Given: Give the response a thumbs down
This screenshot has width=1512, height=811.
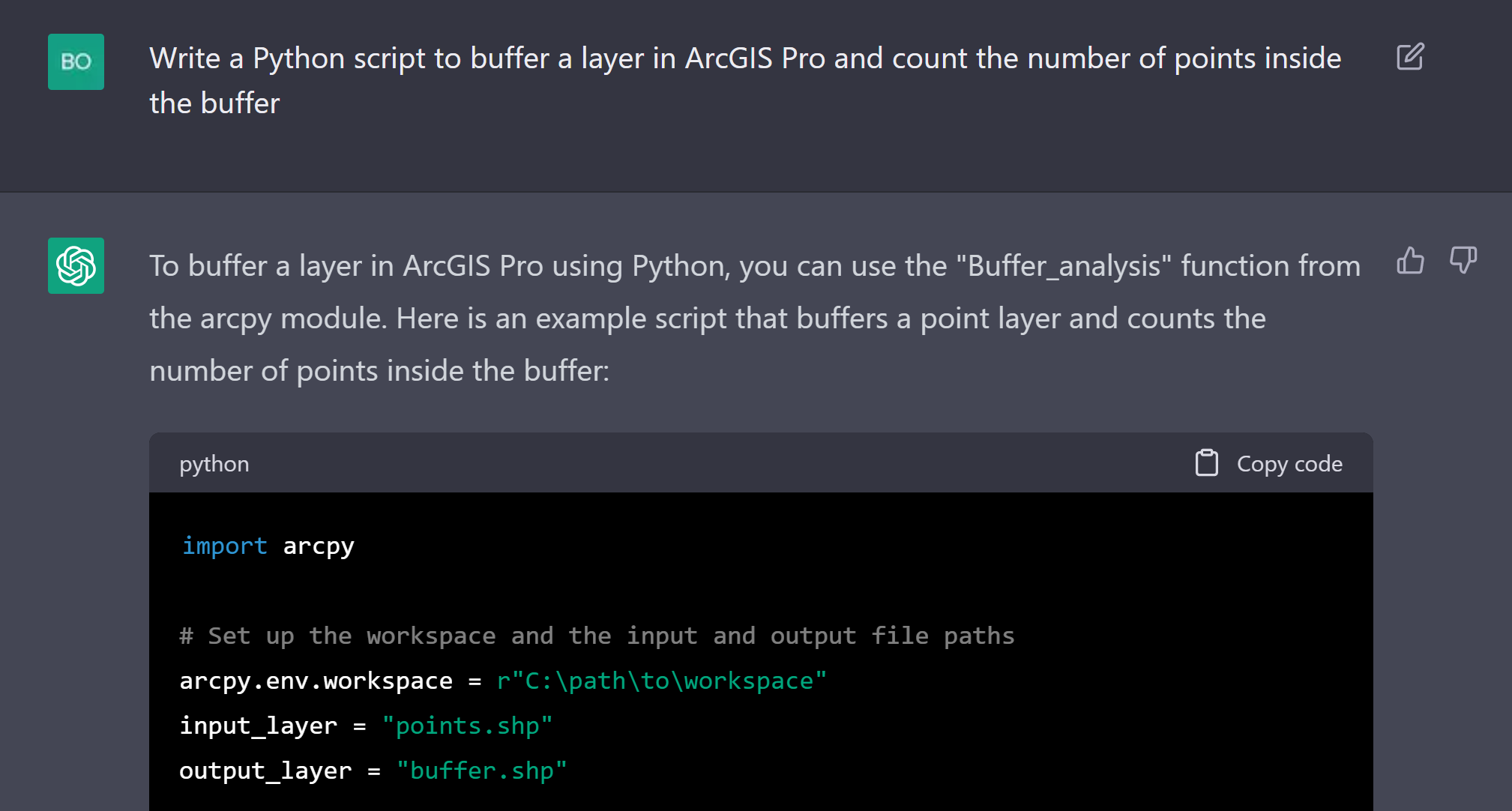Looking at the screenshot, I should (x=1463, y=261).
